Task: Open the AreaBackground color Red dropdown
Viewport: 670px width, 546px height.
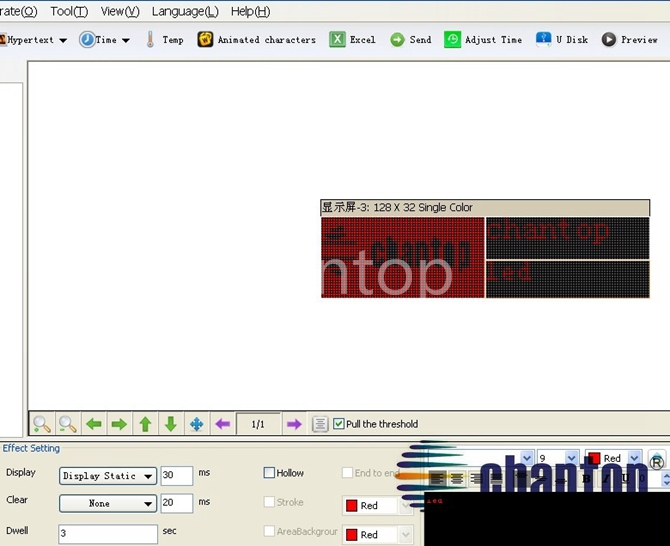Action: [x=405, y=534]
